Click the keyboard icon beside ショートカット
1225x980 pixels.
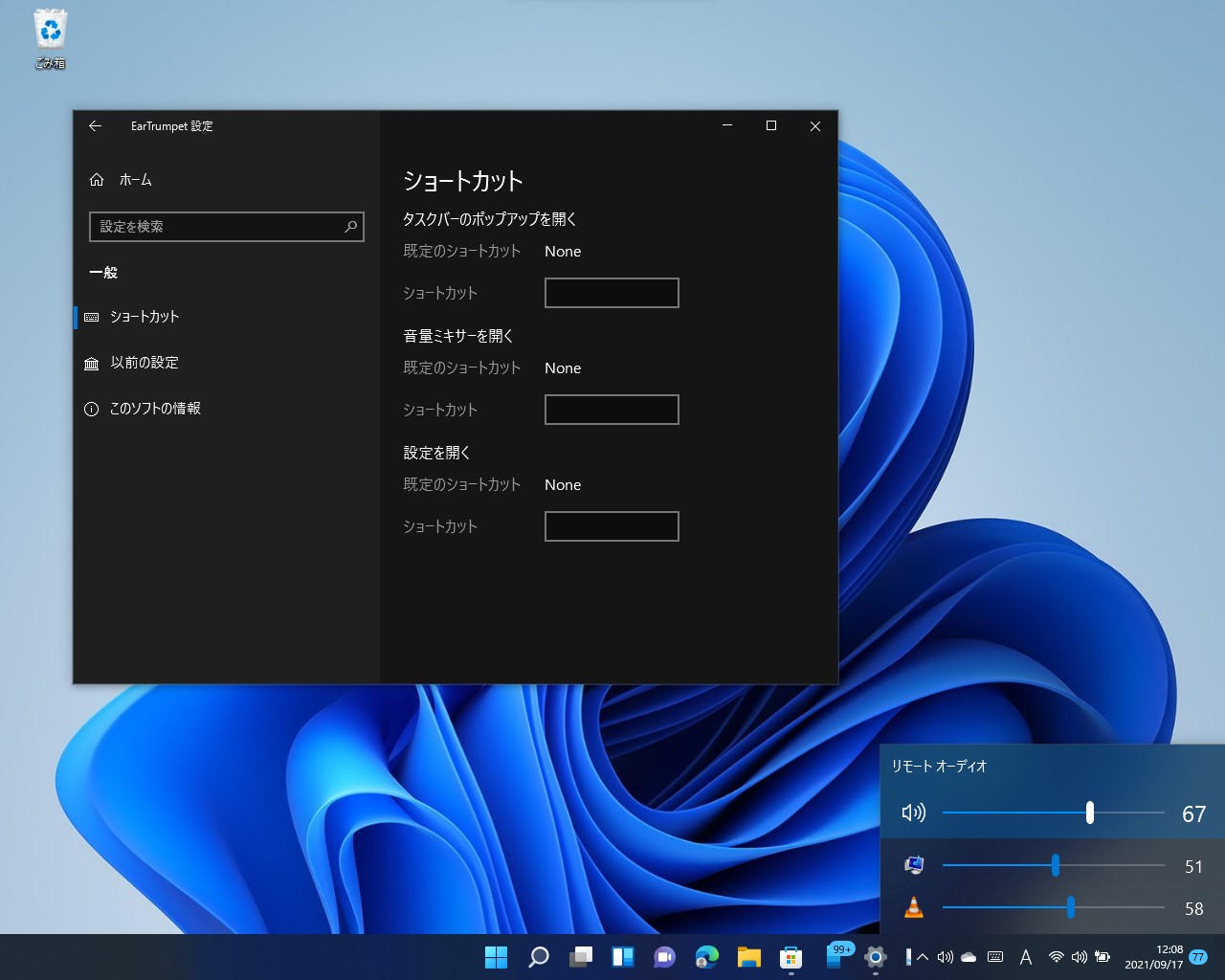[91, 317]
